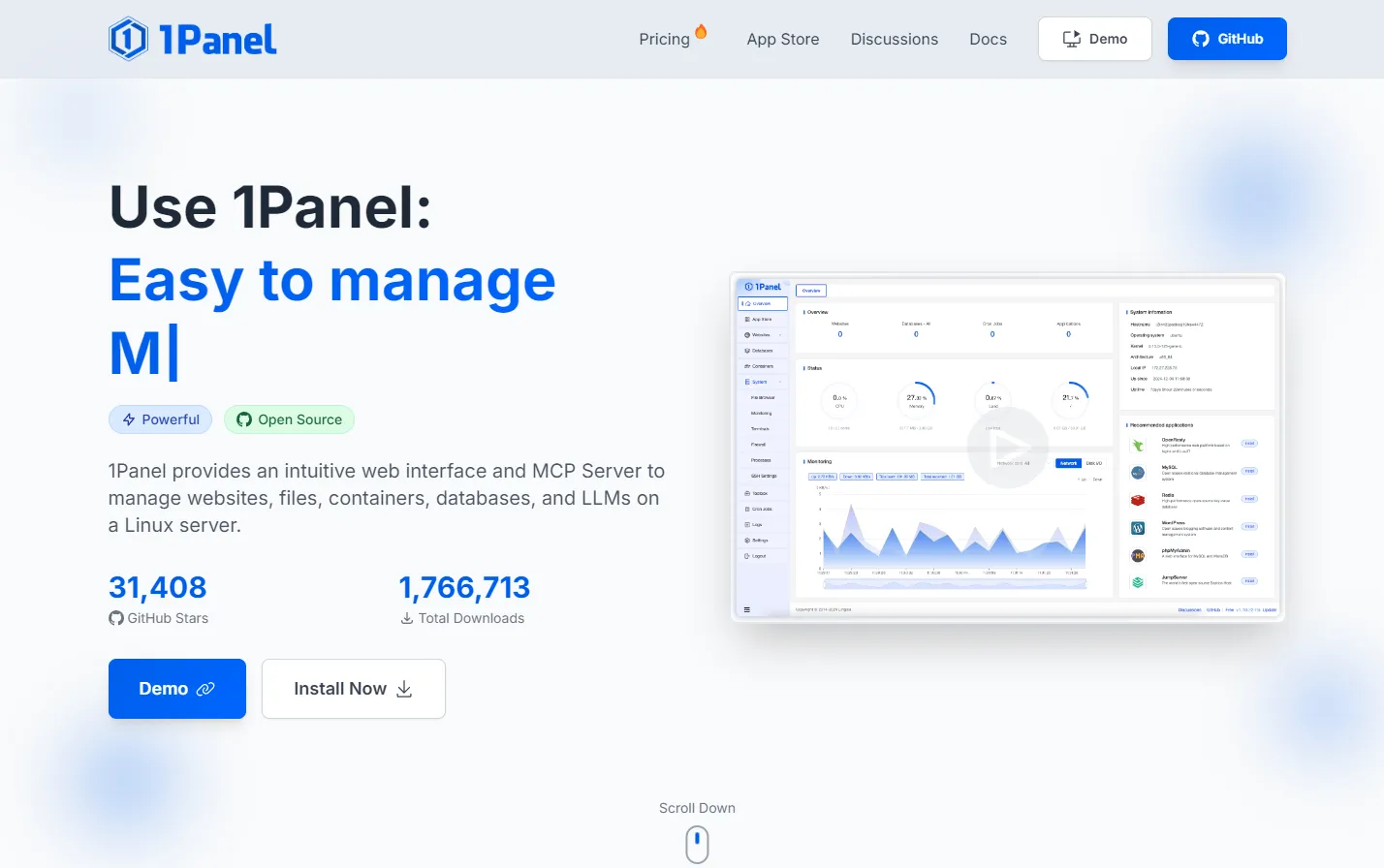Click the 1Panel hexagon logo icon
The height and width of the screenshot is (868, 1384).
click(128, 39)
